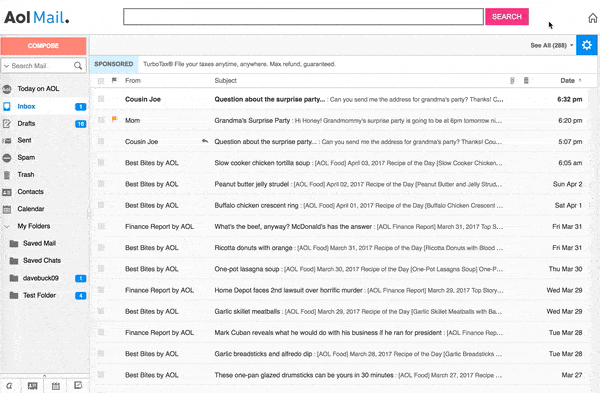This screenshot has width=600, height=393.
Task: Click the Drafts pencil icon
Action: coord(7,124)
